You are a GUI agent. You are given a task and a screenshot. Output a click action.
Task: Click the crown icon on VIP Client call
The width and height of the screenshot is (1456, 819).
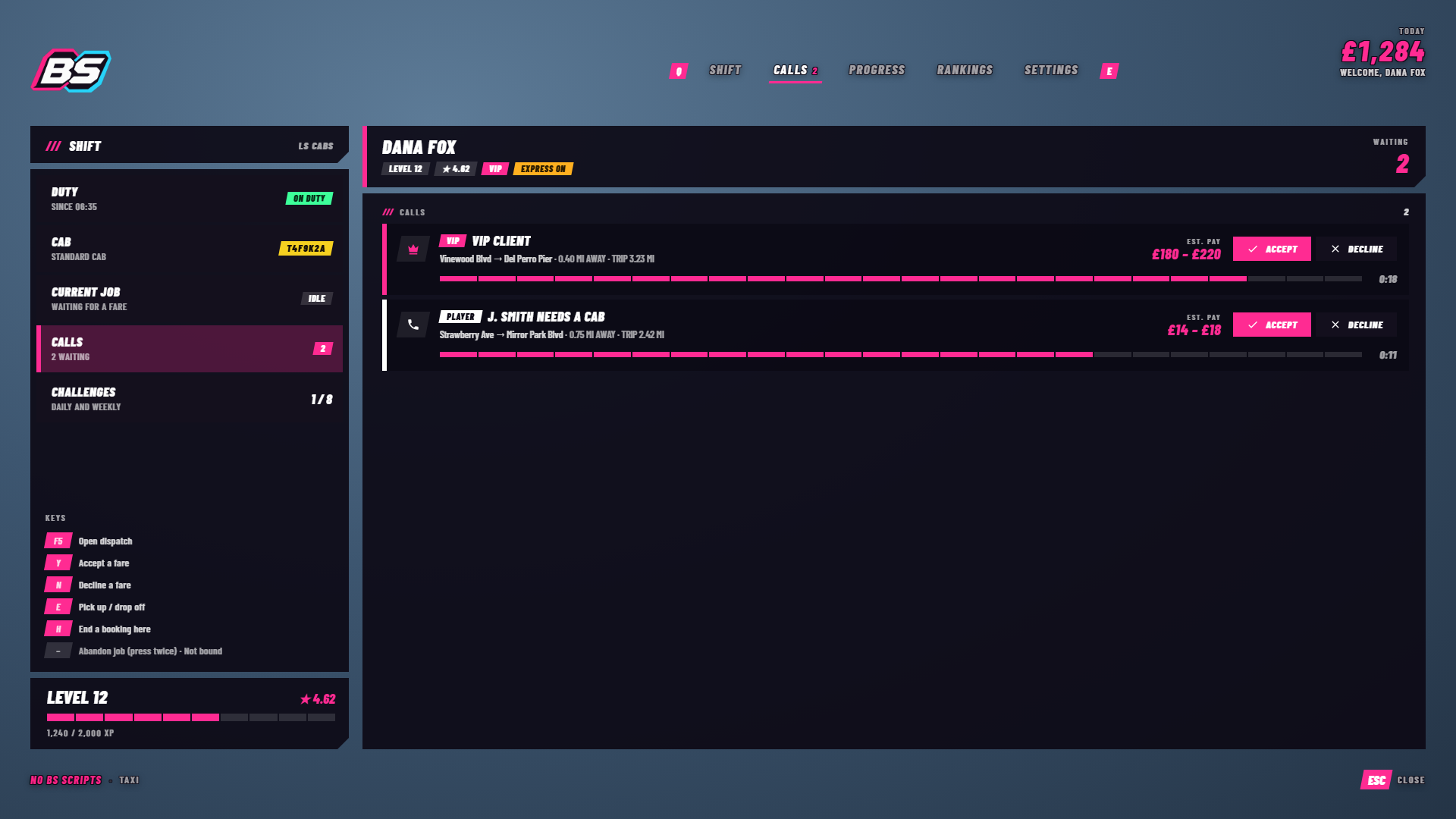point(413,249)
